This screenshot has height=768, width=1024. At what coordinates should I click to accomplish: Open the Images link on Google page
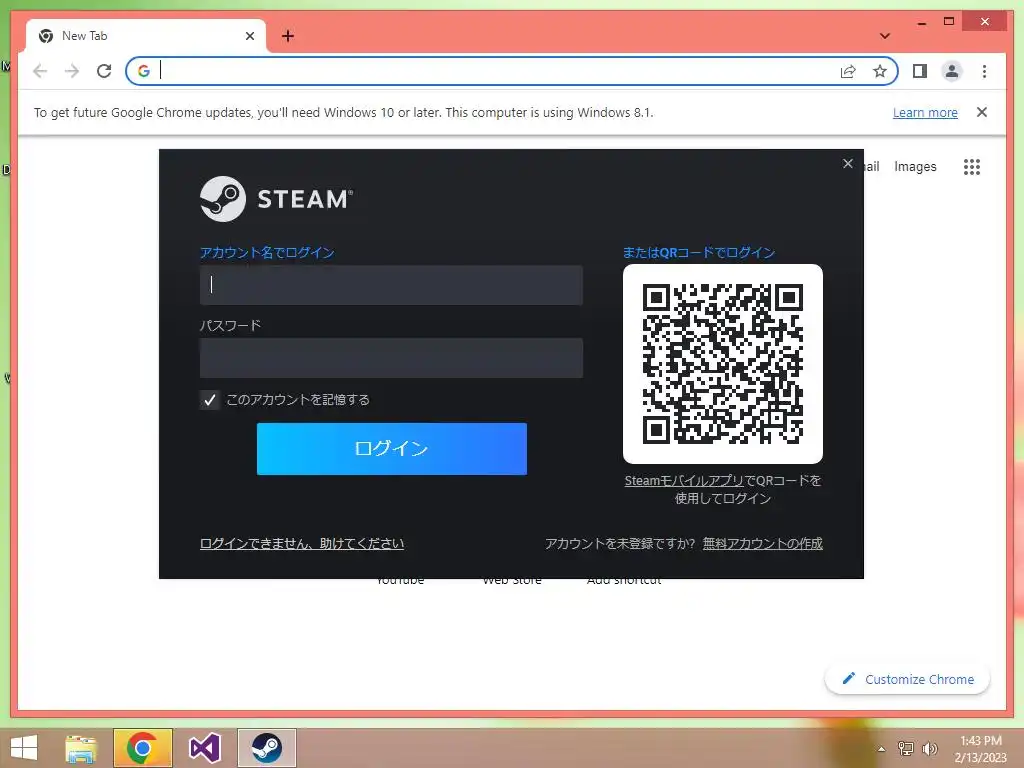click(915, 167)
